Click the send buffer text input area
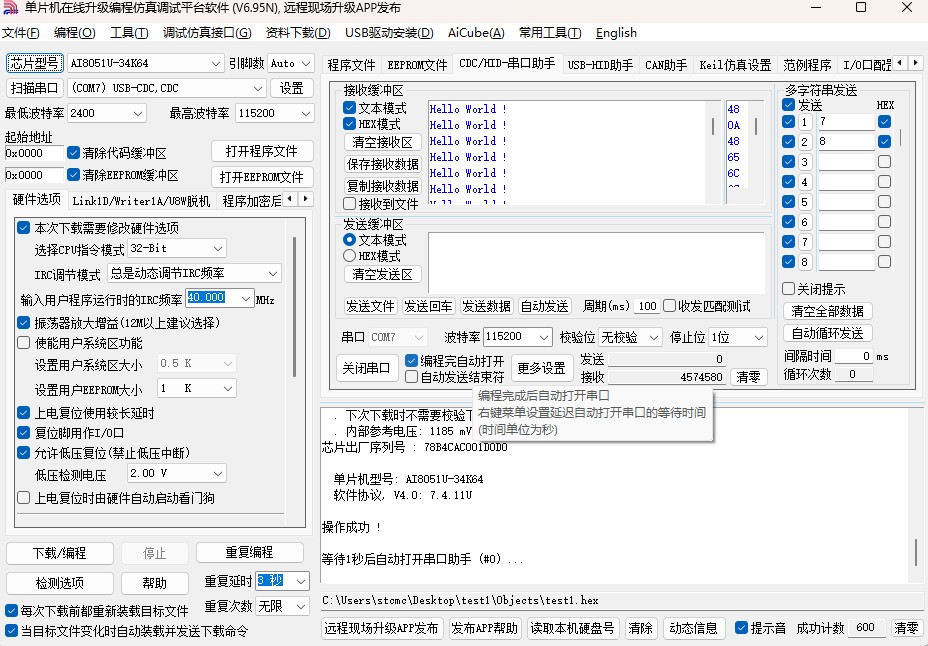The image size is (928, 646). click(595, 262)
